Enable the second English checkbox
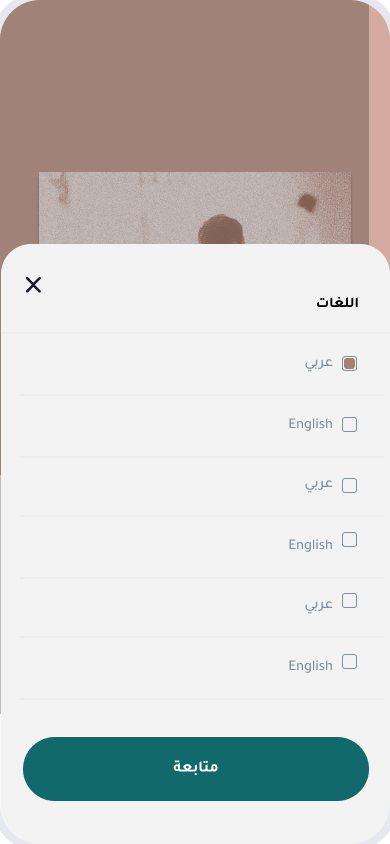 349,539
